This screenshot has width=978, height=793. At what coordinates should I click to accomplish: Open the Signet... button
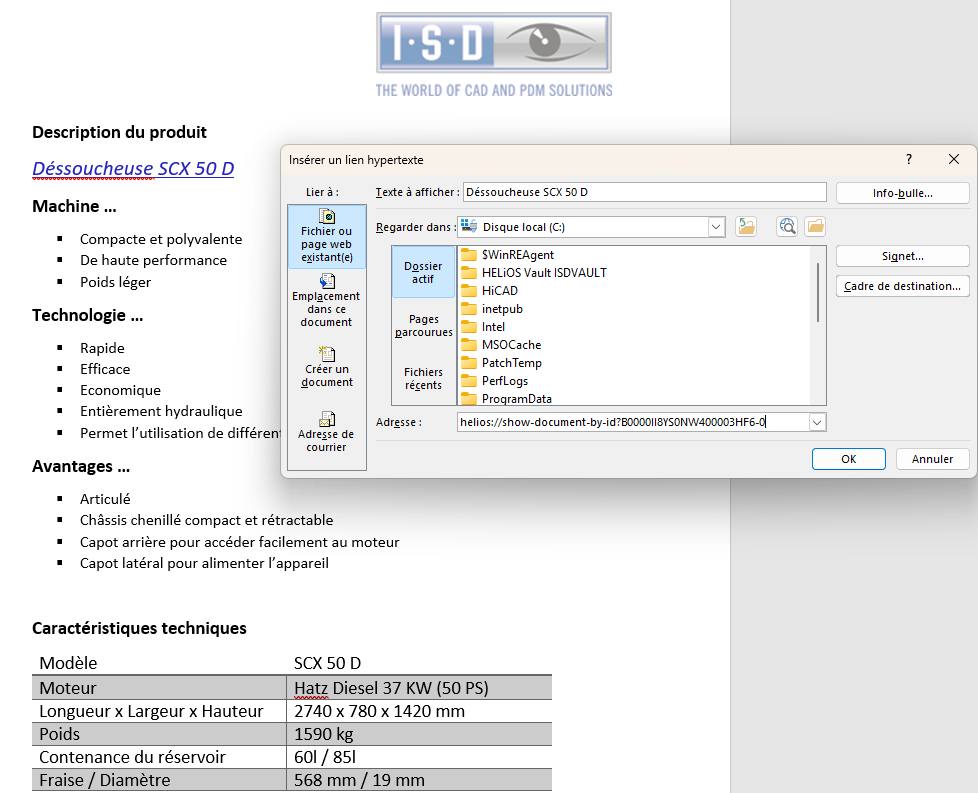point(903,256)
